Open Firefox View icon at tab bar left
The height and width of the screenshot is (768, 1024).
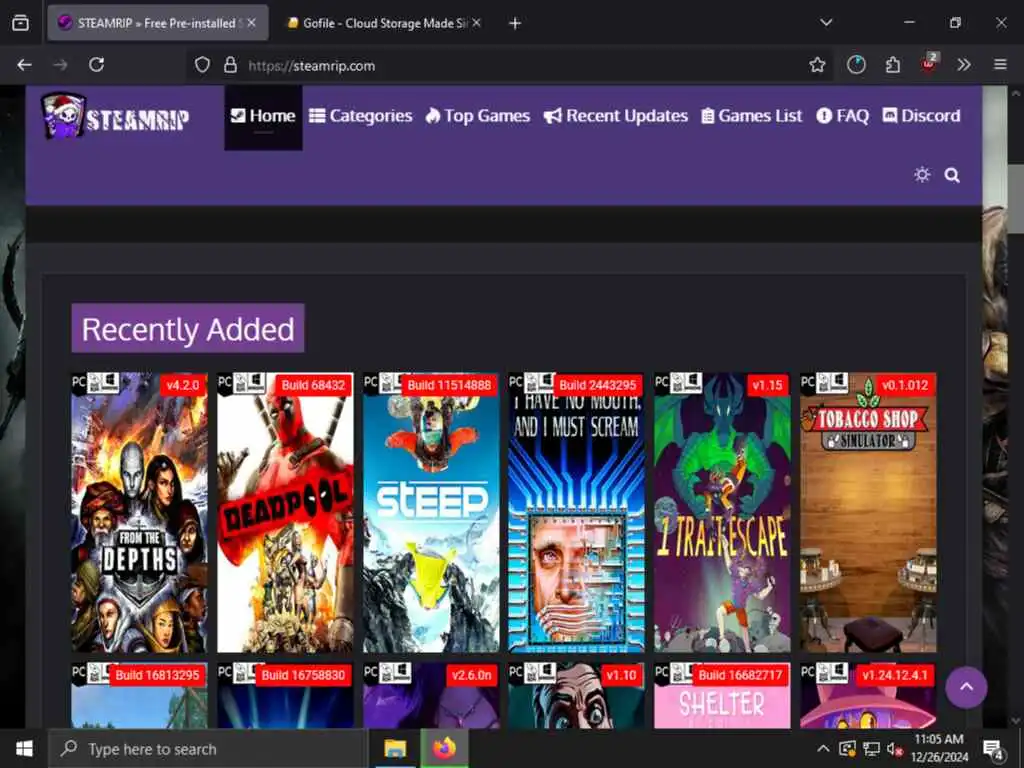20,23
